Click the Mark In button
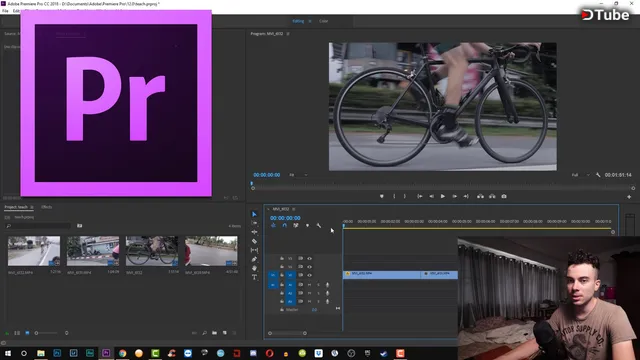The width and height of the screenshot is (640, 360). [394, 196]
